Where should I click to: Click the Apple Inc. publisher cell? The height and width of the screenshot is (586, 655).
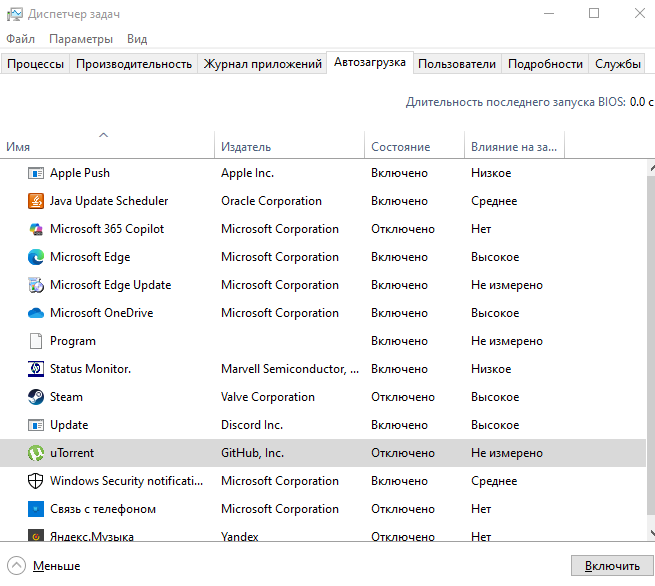click(x=247, y=173)
